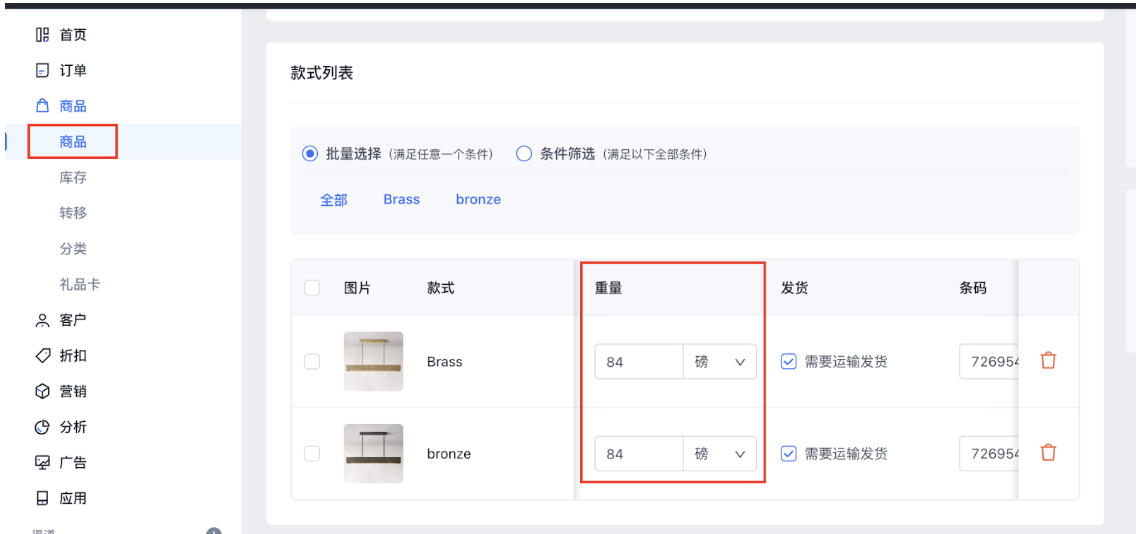Delete the Brass variant with trash icon
The height and width of the screenshot is (534, 1140).
[x=1048, y=361]
